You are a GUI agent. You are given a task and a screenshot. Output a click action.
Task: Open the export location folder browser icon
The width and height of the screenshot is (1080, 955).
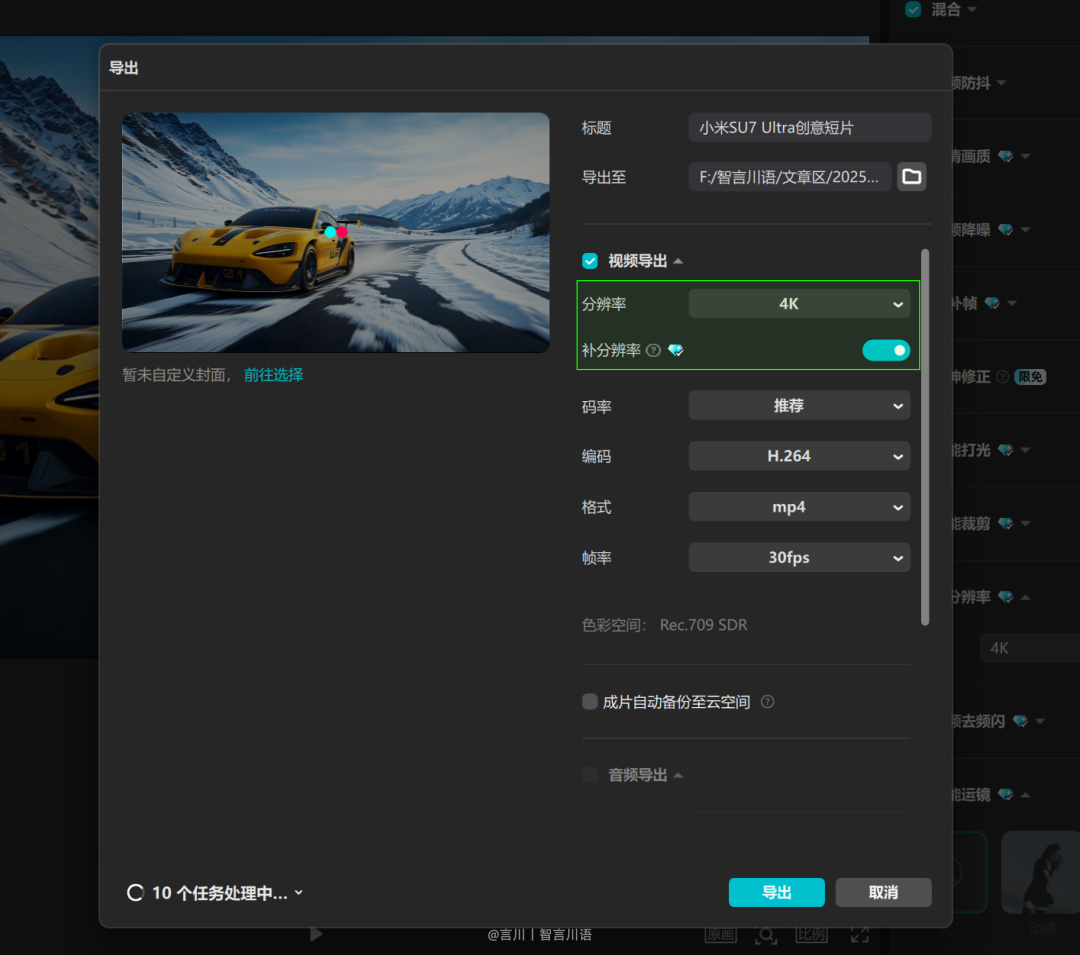(x=911, y=176)
